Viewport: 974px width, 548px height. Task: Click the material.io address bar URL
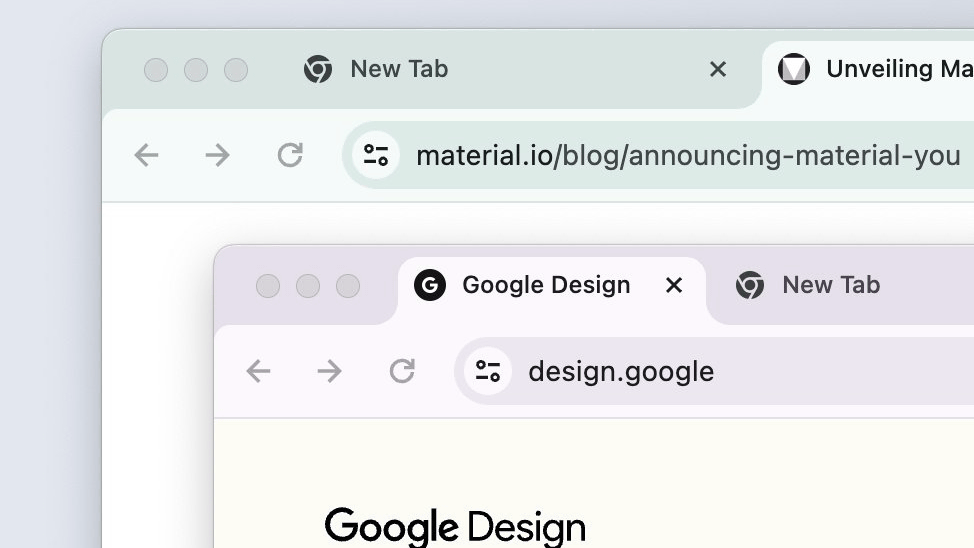click(688, 156)
